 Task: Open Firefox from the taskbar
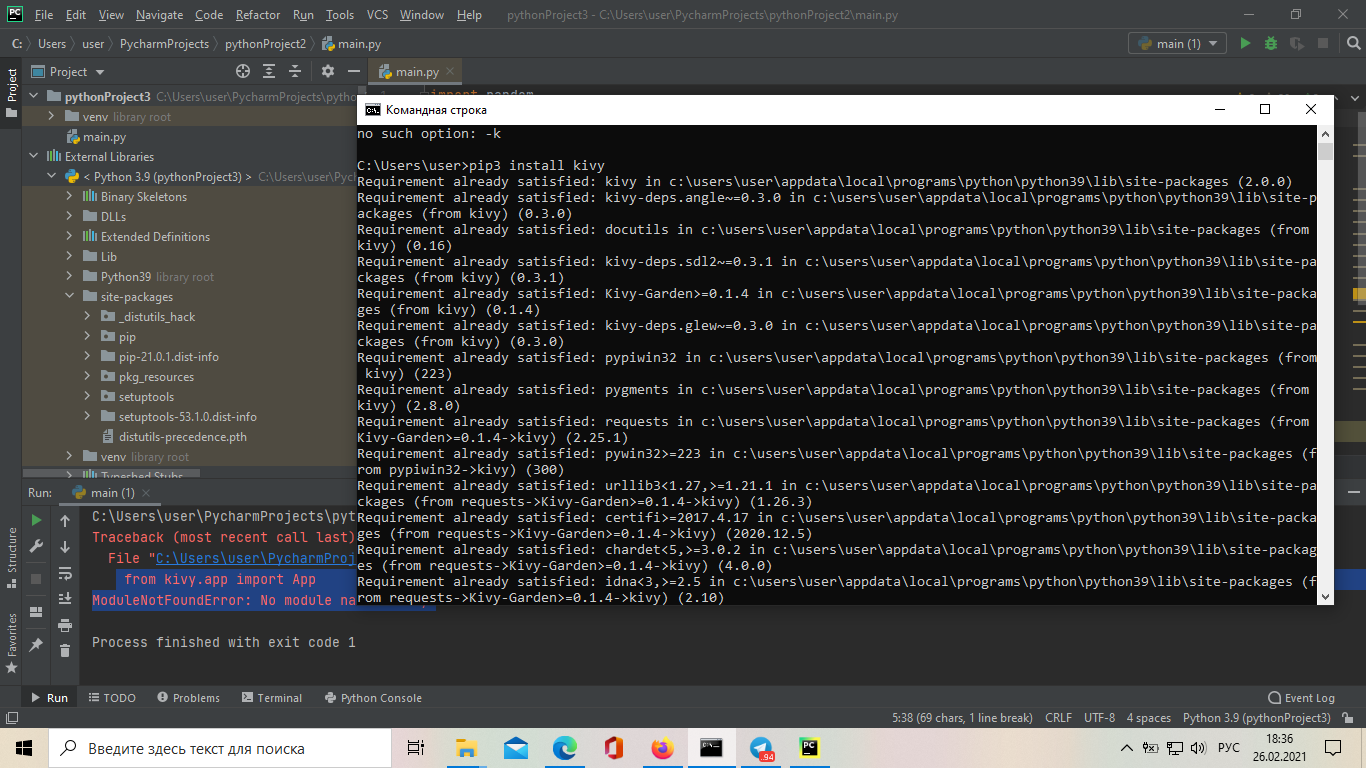coord(662,748)
